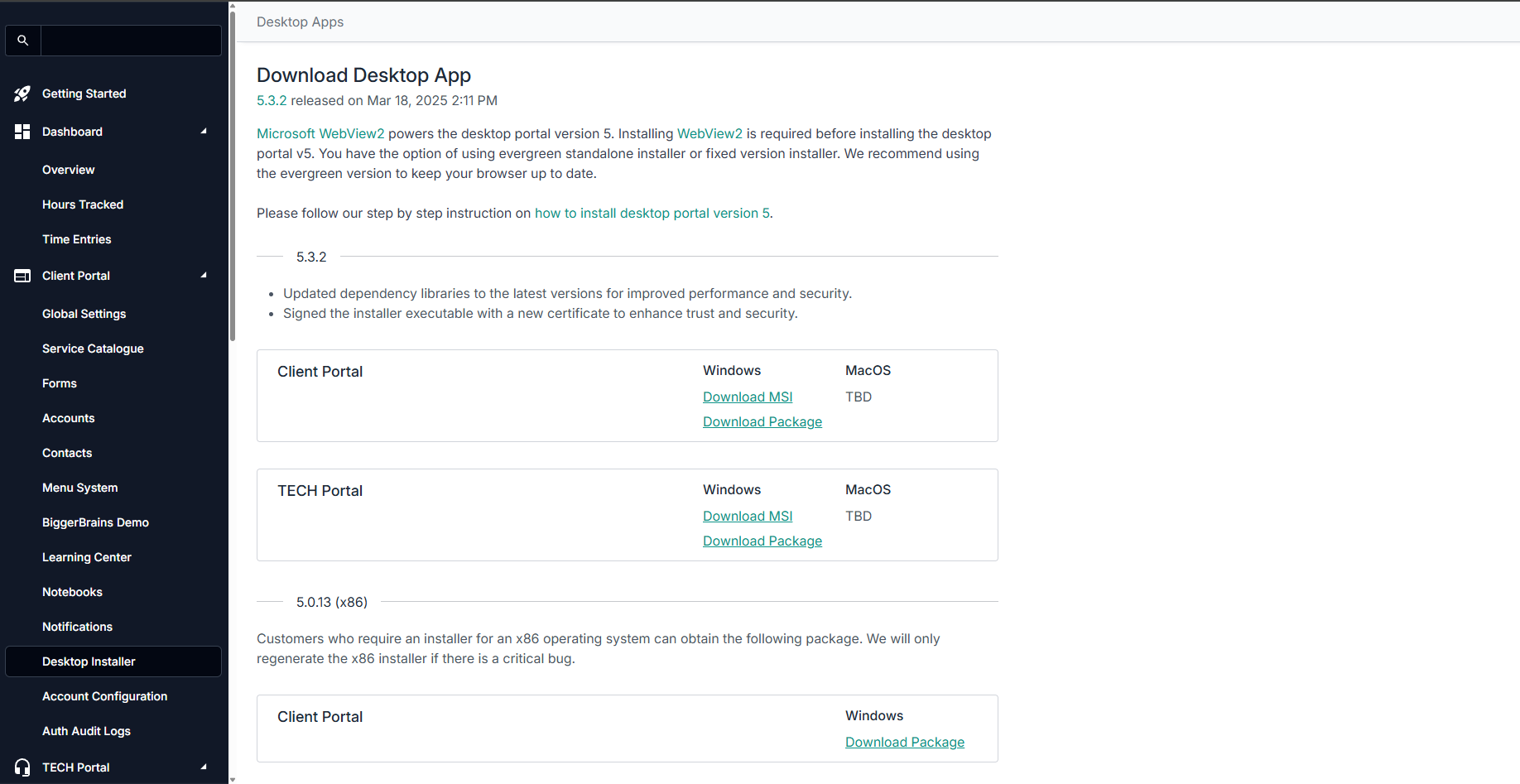Image resolution: width=1520 pixels, height=784 pixels.
Task: Click the search magnifier icon
Action: 23,41
